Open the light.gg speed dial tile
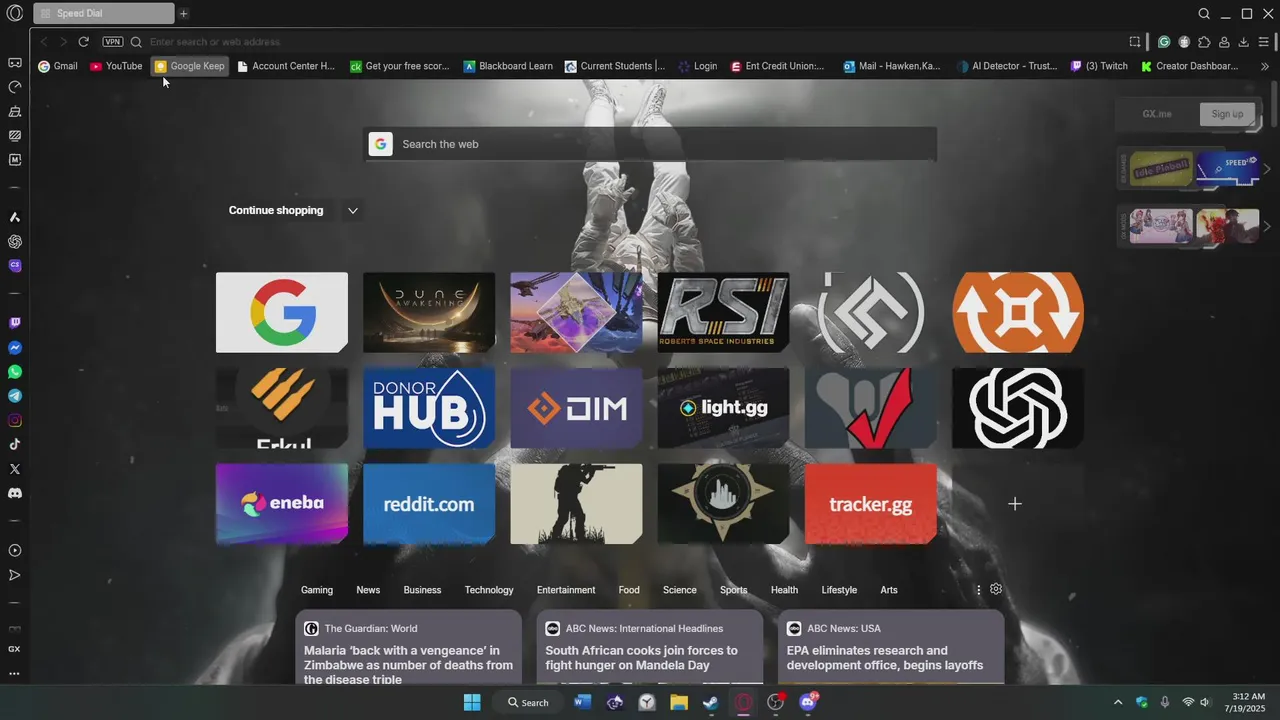 click(723, 408)
